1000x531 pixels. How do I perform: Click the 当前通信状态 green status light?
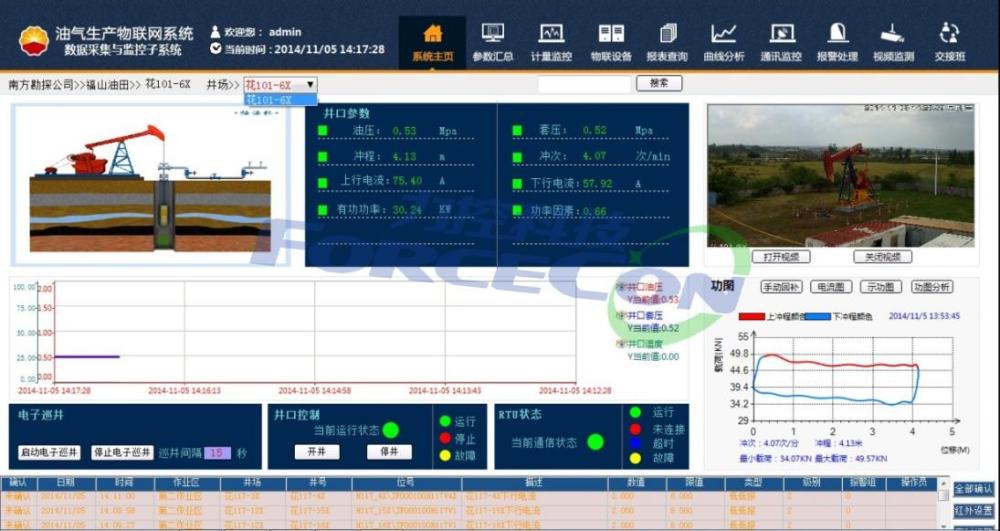click(596, 442)
